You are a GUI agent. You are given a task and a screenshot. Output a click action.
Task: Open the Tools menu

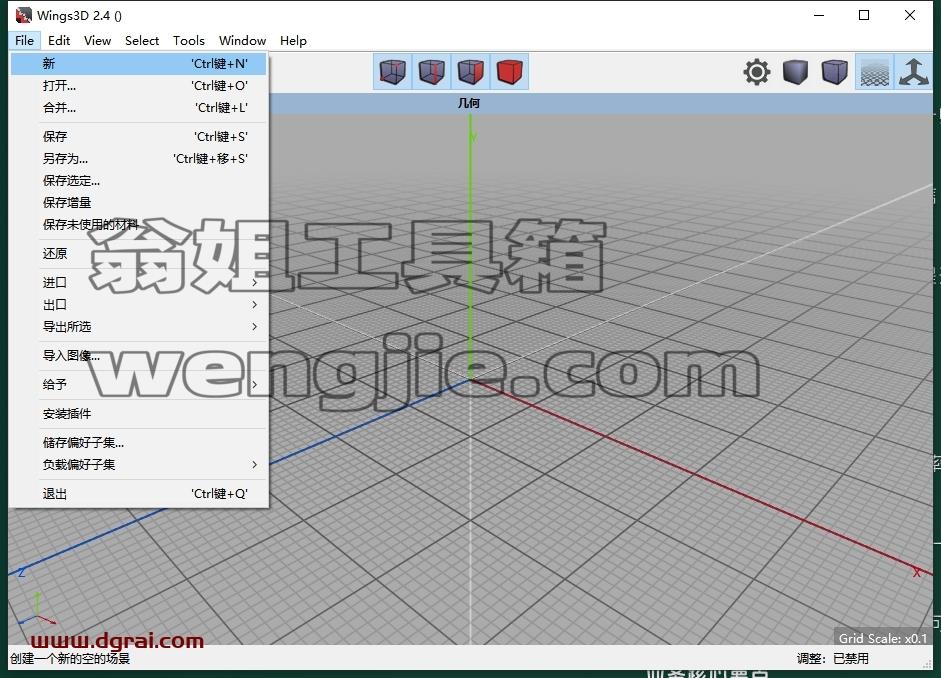tap(188, 41)
